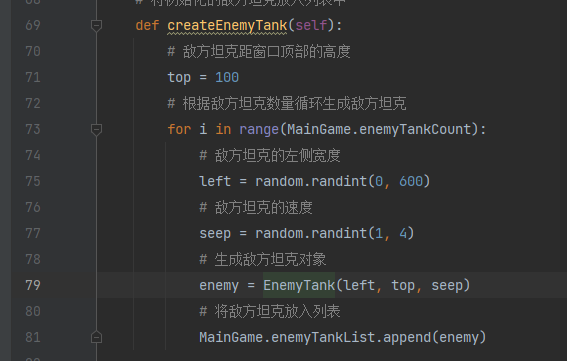Click the createEnemyTank function name
Image resolution: width=567 pixels, height=361 pixels.
point(227,26)
